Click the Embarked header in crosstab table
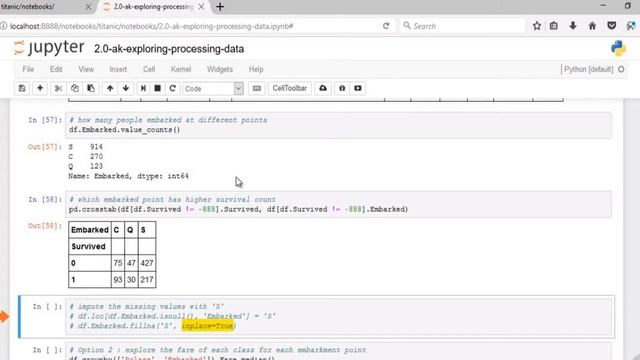 tap(90, 230)
